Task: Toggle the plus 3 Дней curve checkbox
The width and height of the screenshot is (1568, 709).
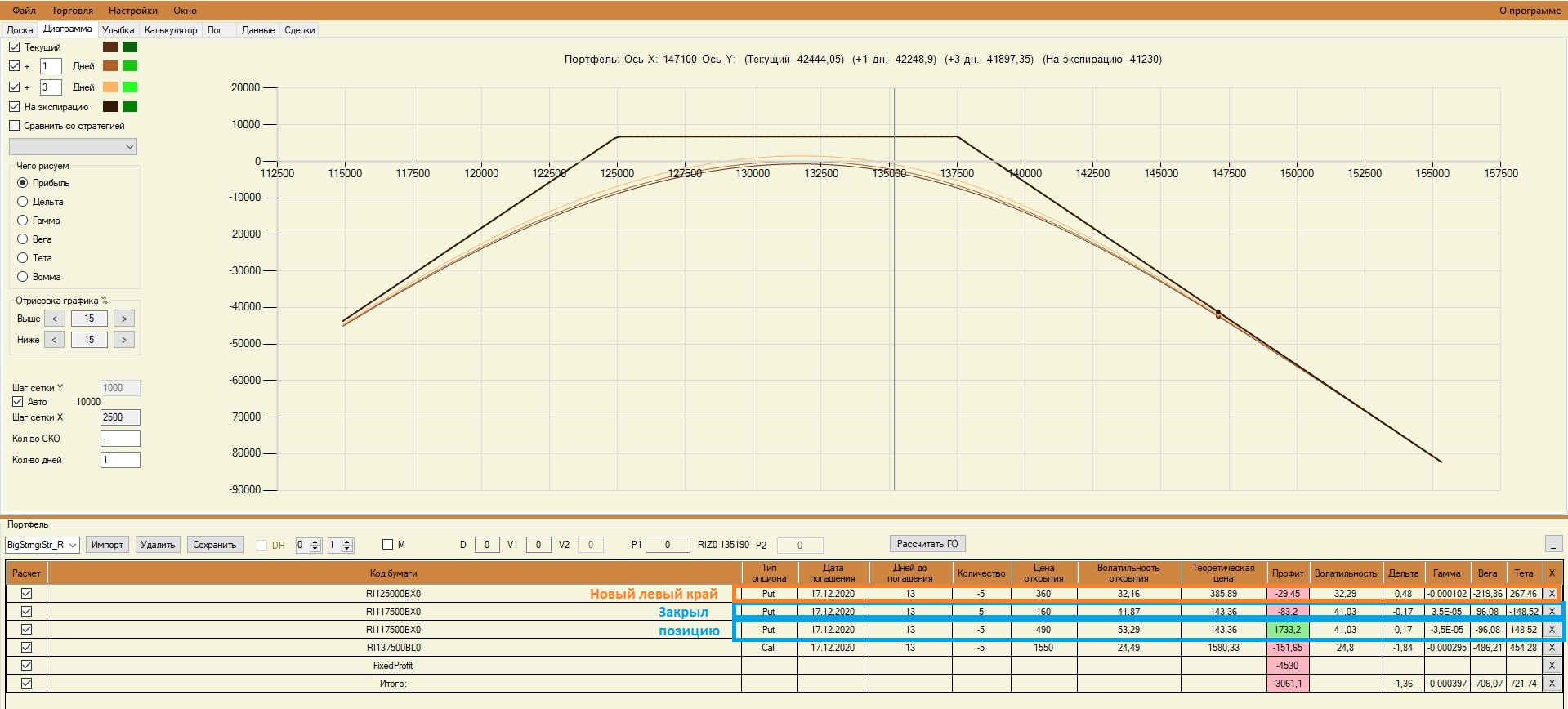Action: (15, 87)
